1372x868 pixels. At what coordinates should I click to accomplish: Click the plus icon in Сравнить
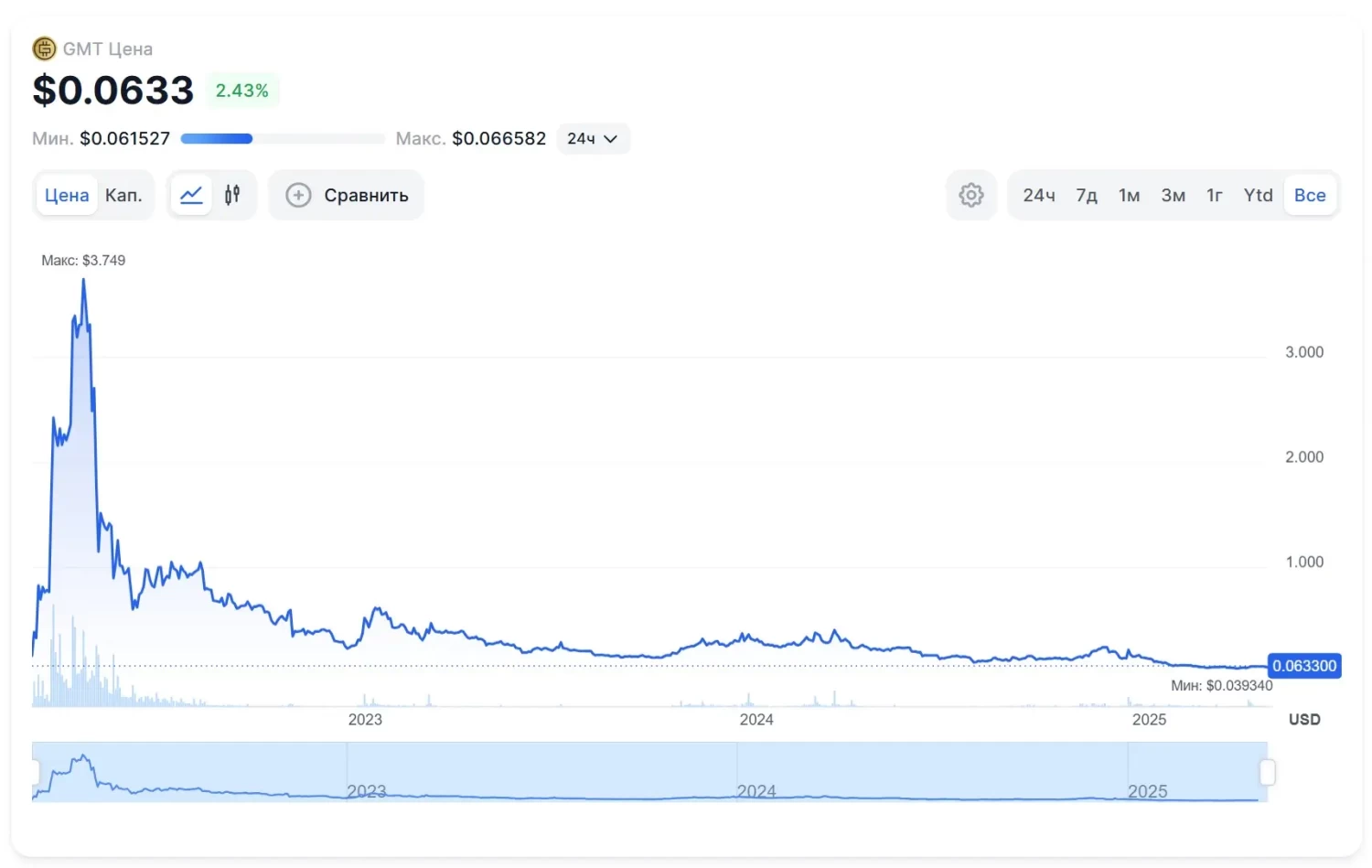click(298, 195)
